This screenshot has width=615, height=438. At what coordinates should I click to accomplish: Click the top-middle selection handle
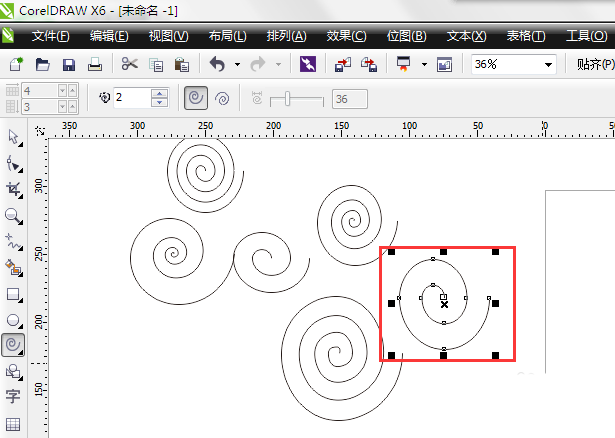tap(444, 252)
